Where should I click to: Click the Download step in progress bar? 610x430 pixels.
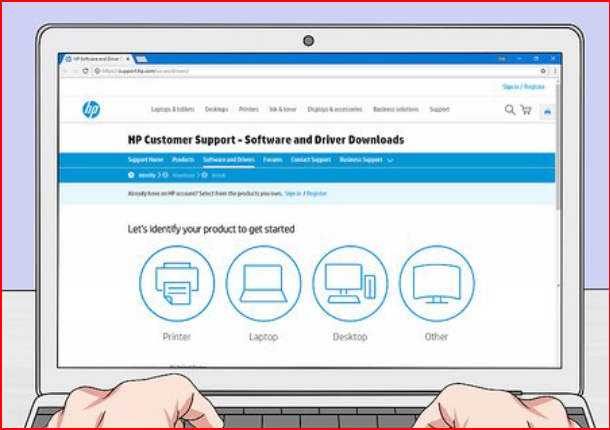(183, 176)
